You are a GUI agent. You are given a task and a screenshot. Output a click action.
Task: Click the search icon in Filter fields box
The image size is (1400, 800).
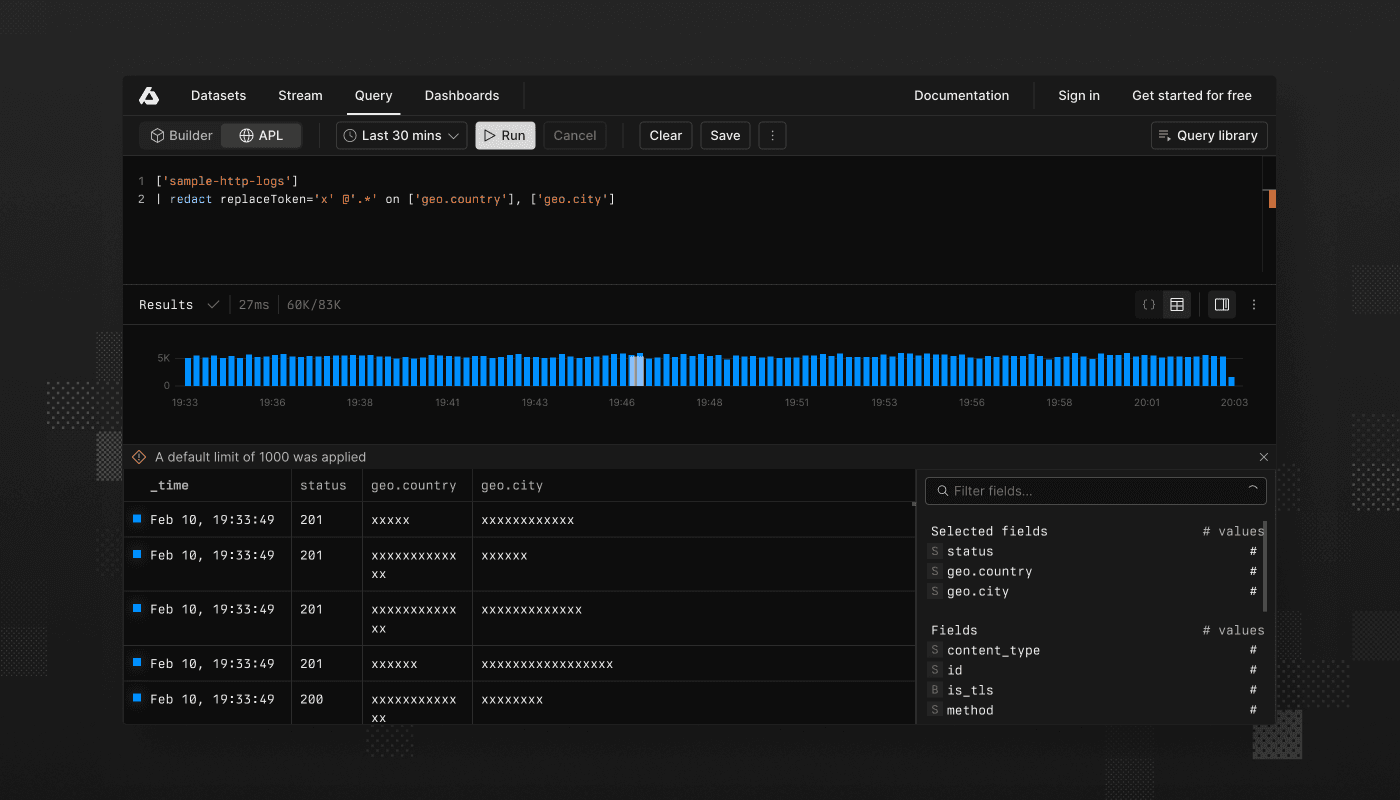(x=941, y=491)
